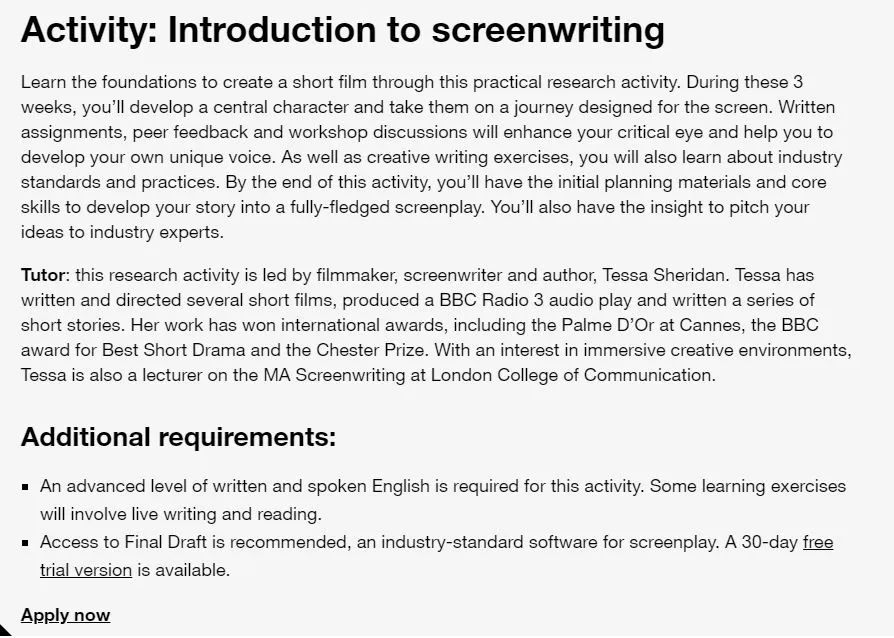Image resolution: width=894 pixels, height=638 pixels.
Task: Click the Apply now link
Action: click(x=66, y=615)
